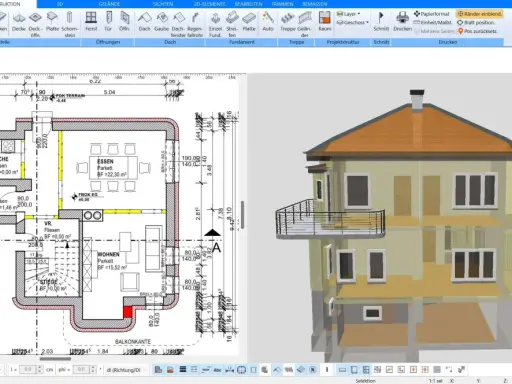Screen dimensions: 512x384
Task: Open the Layer dropdown in the ribbon
Action: coord(349,14)
